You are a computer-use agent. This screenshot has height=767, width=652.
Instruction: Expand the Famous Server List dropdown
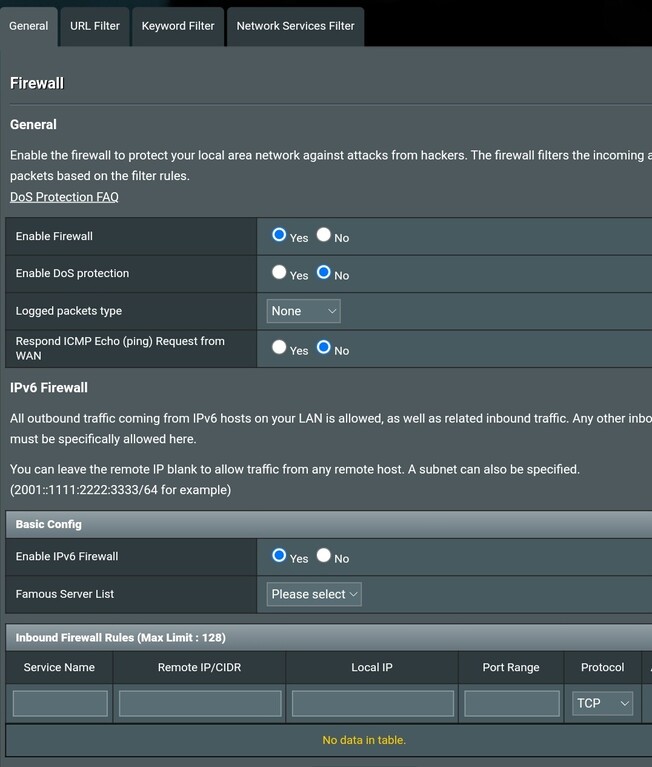click(314, 594)
